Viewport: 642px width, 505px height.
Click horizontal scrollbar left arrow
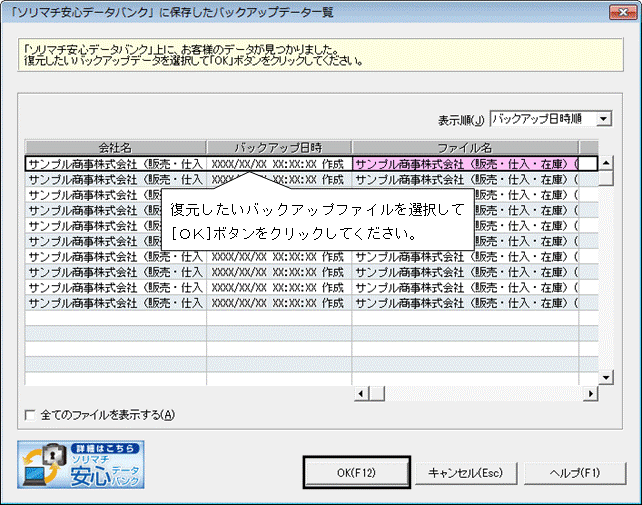pyautogui.click(x=361, y=394)
